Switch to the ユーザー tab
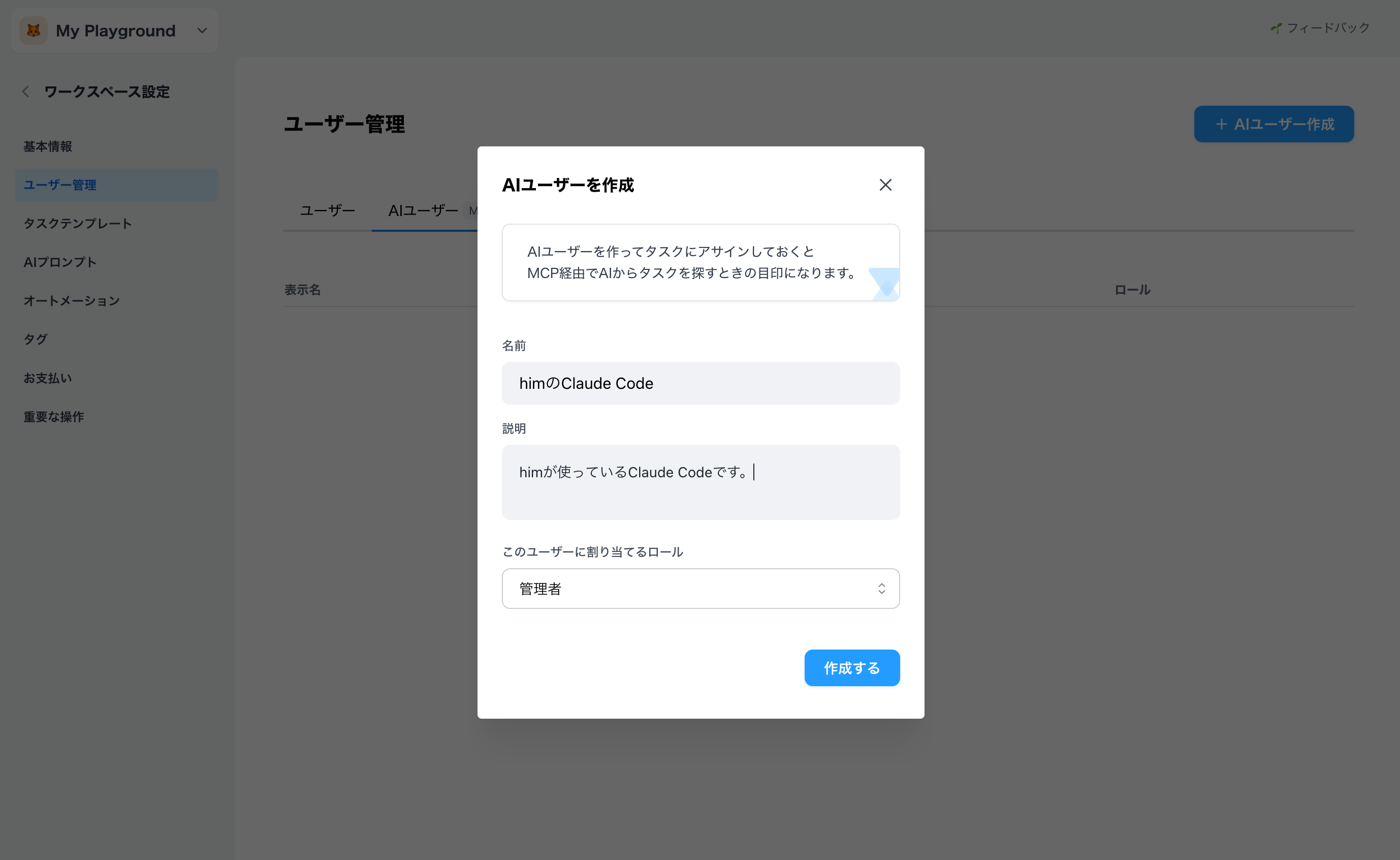 pyautogui.click(x=328, y=210)
